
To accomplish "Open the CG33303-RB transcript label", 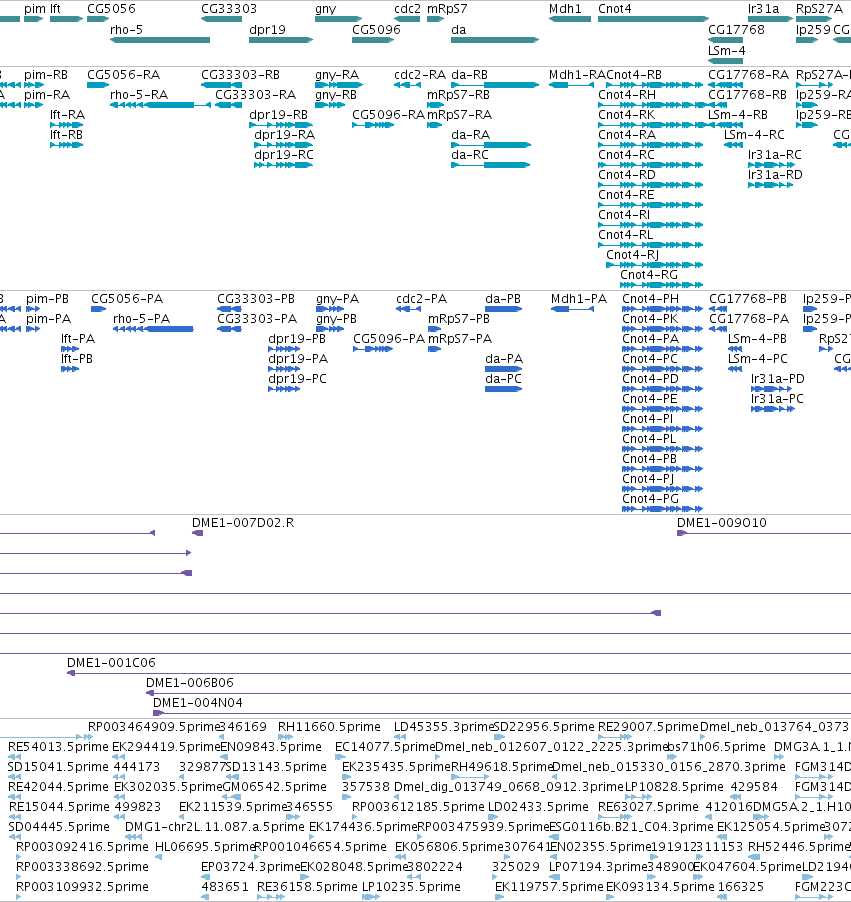I will pos(240,75).
